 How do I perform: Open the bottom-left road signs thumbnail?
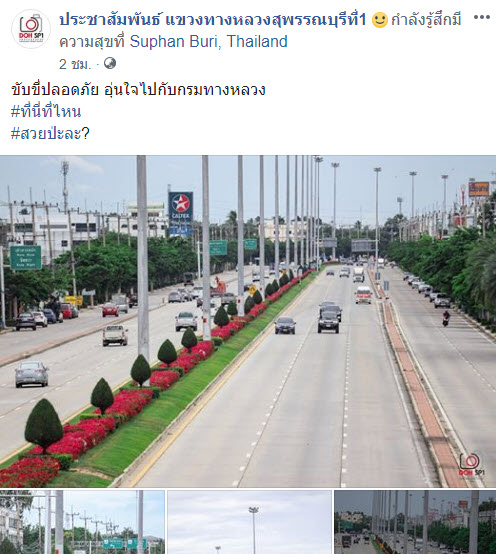[82, 522]
